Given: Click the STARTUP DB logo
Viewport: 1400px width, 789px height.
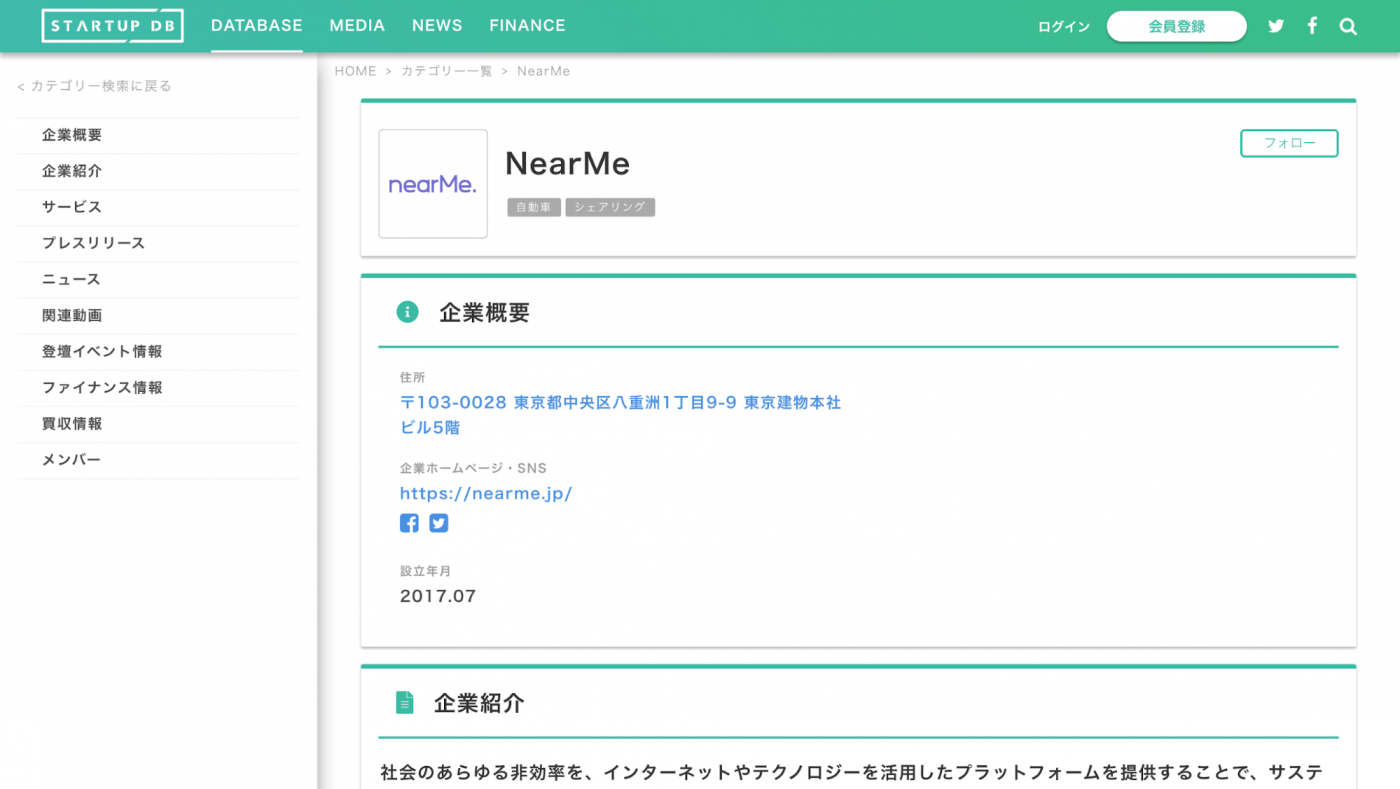Looking at the screenshot, I should pyautogui.click(x=112, y=25).
